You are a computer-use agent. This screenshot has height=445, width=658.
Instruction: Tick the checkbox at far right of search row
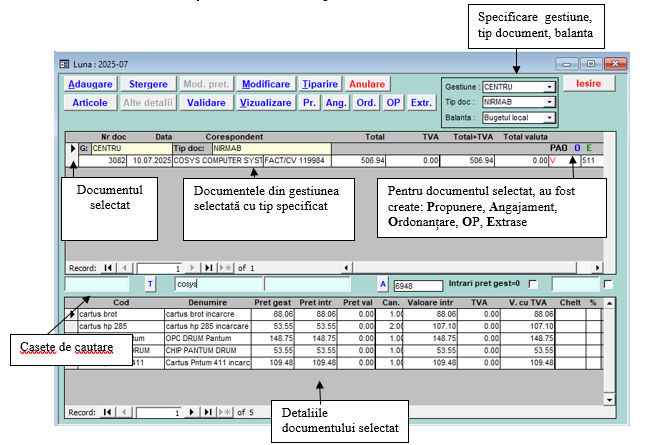coord(608,284)
